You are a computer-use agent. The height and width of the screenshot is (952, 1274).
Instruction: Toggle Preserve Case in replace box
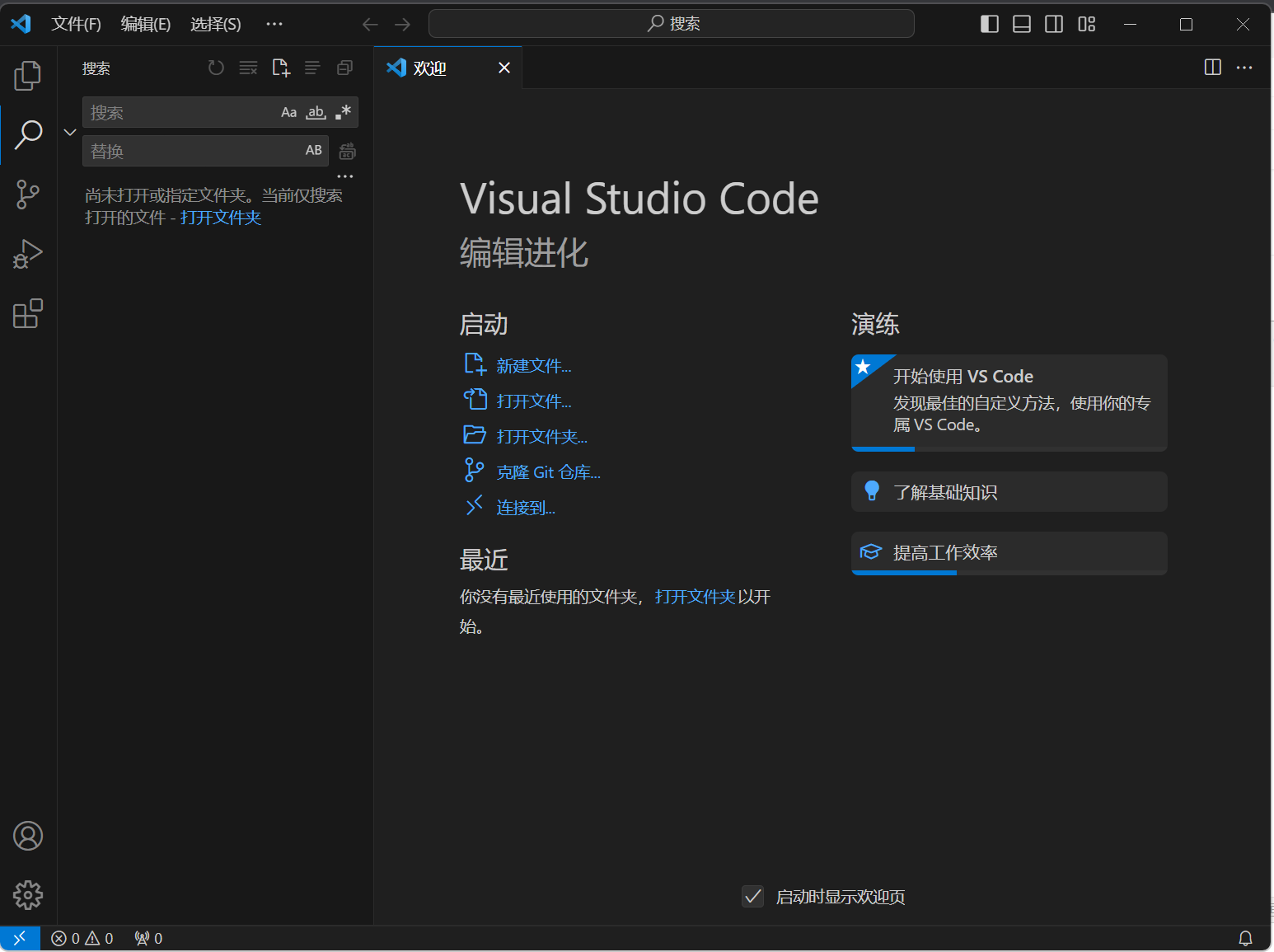(314, 150)
